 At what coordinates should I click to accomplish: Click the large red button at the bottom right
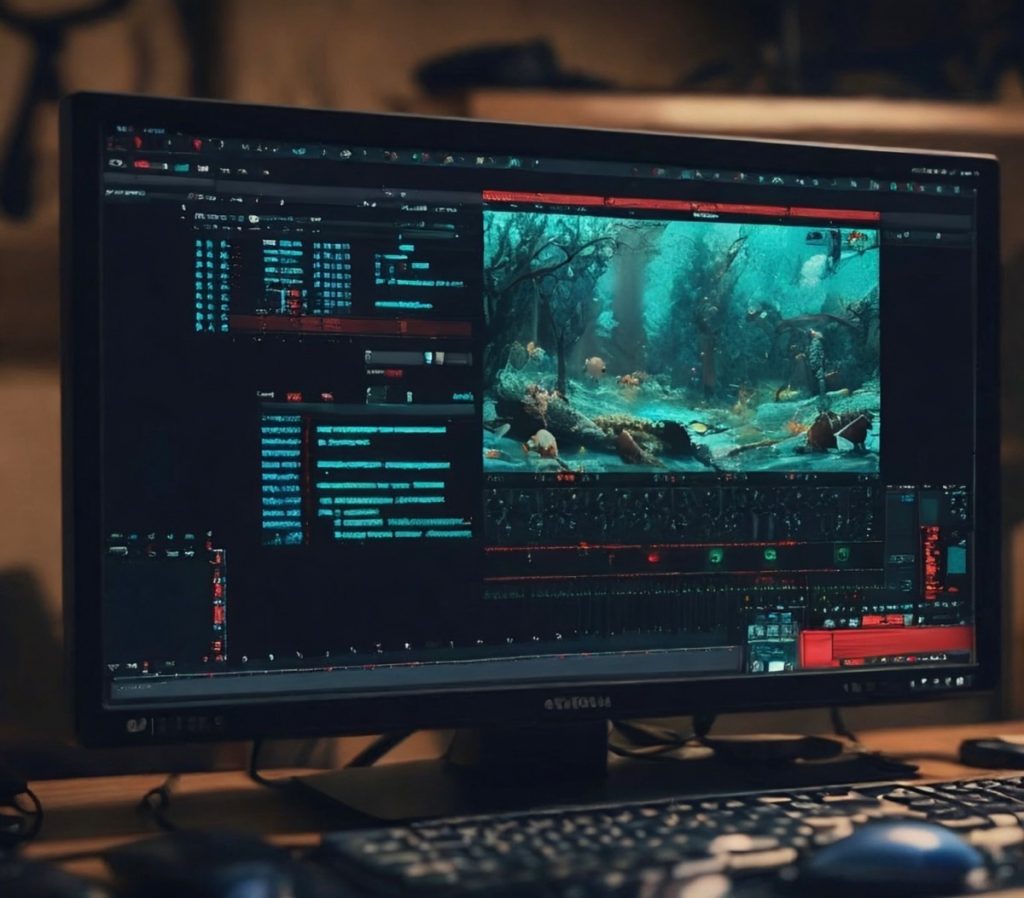tap(885, 646)
